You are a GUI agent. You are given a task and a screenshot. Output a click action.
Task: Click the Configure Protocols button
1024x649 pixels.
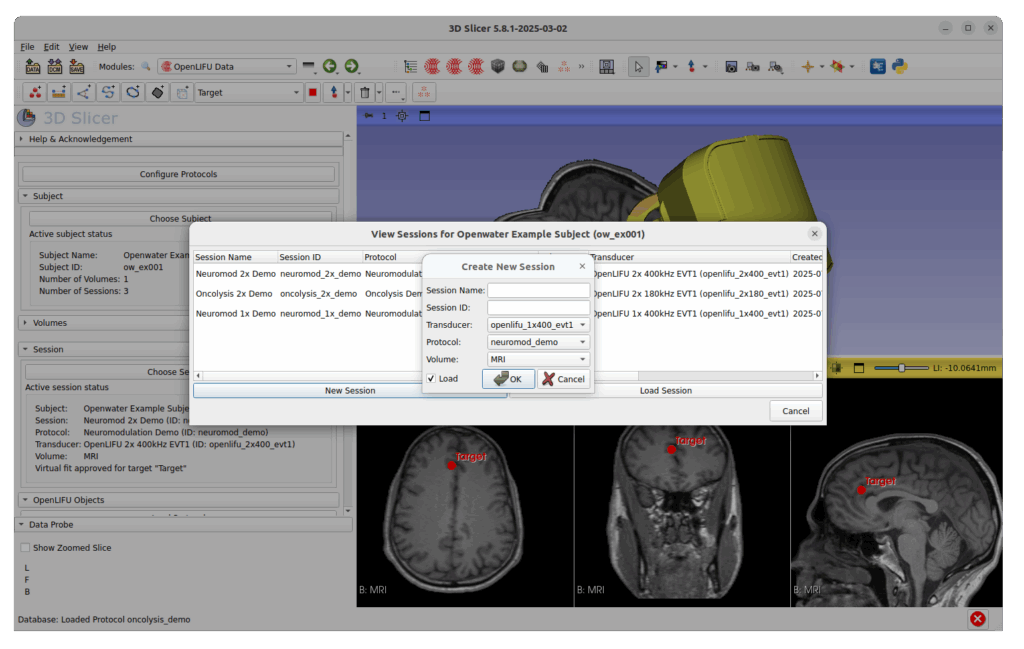click(x=178, y=174)
